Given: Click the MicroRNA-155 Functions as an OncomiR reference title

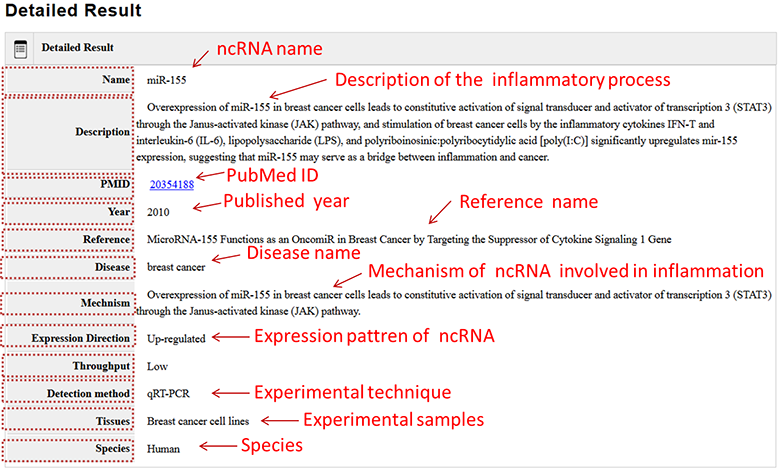Looking at the screenshot, I should 409,239.
